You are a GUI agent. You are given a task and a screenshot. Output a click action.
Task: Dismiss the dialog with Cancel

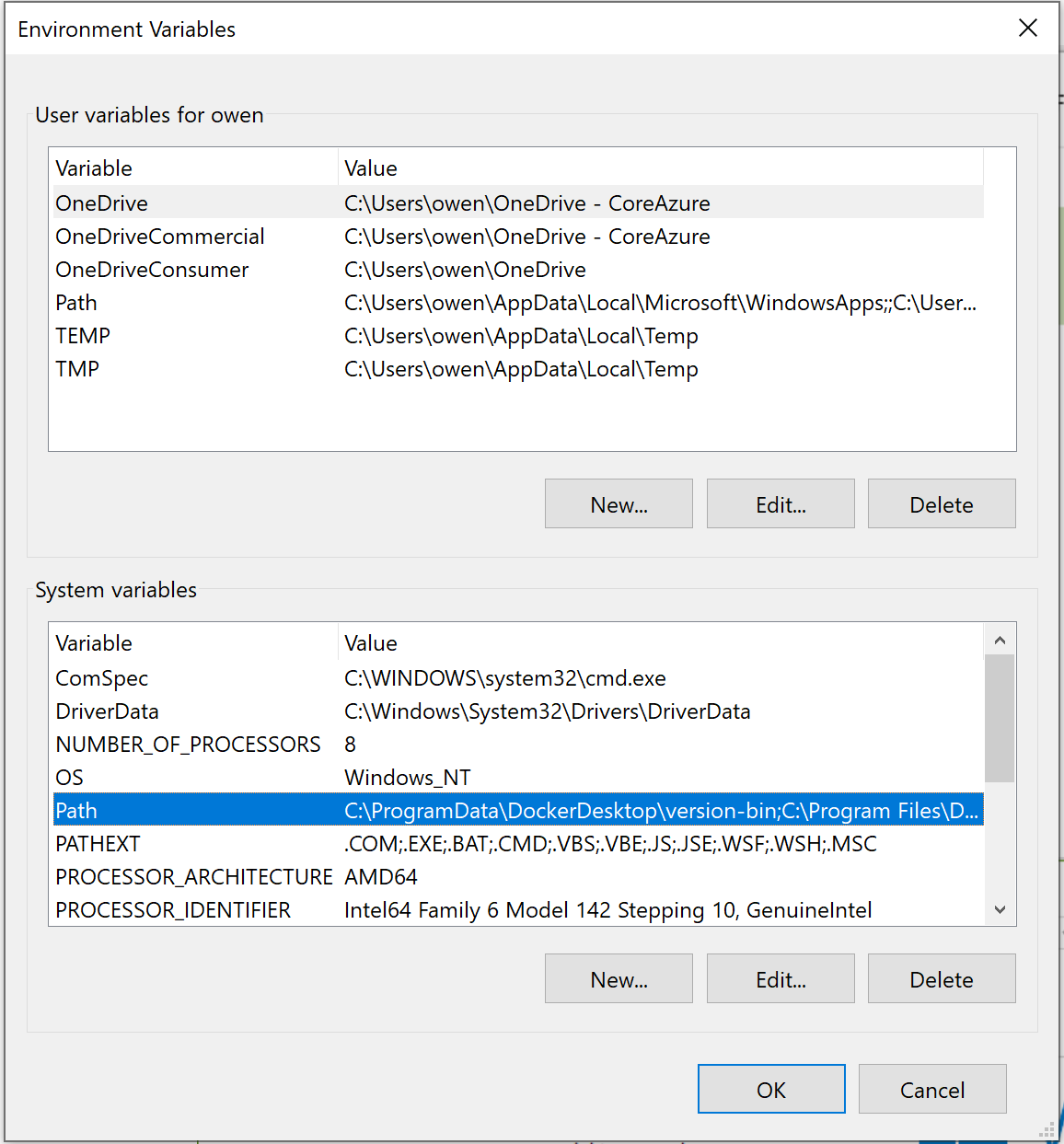931,1089
